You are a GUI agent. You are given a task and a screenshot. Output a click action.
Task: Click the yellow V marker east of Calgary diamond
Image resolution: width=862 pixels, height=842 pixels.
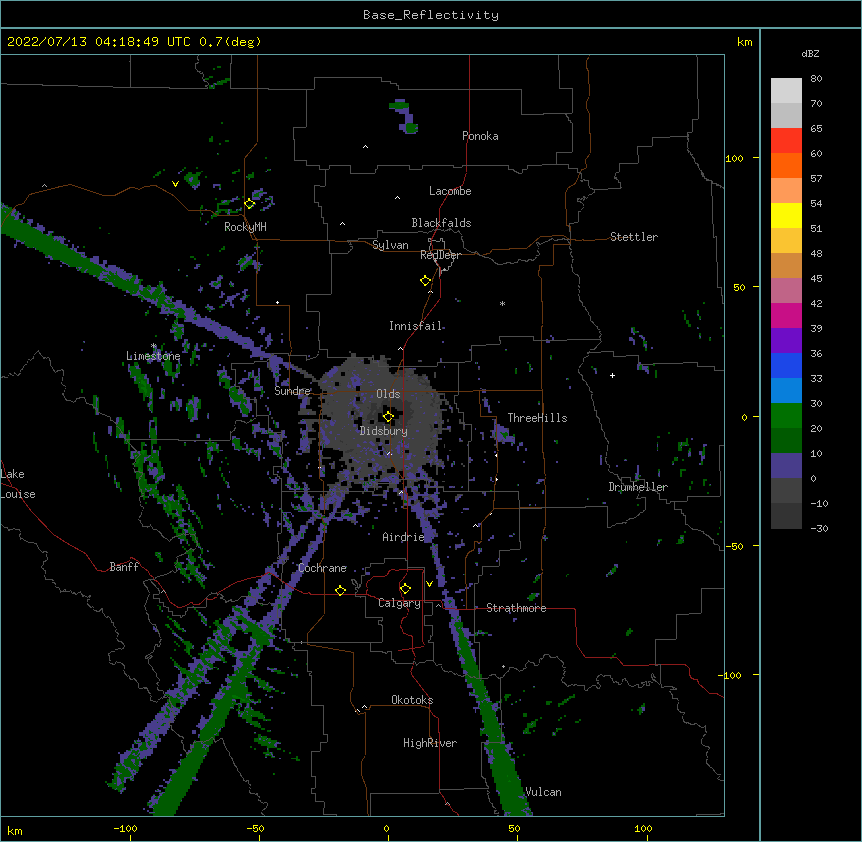(x=429, y=584)
